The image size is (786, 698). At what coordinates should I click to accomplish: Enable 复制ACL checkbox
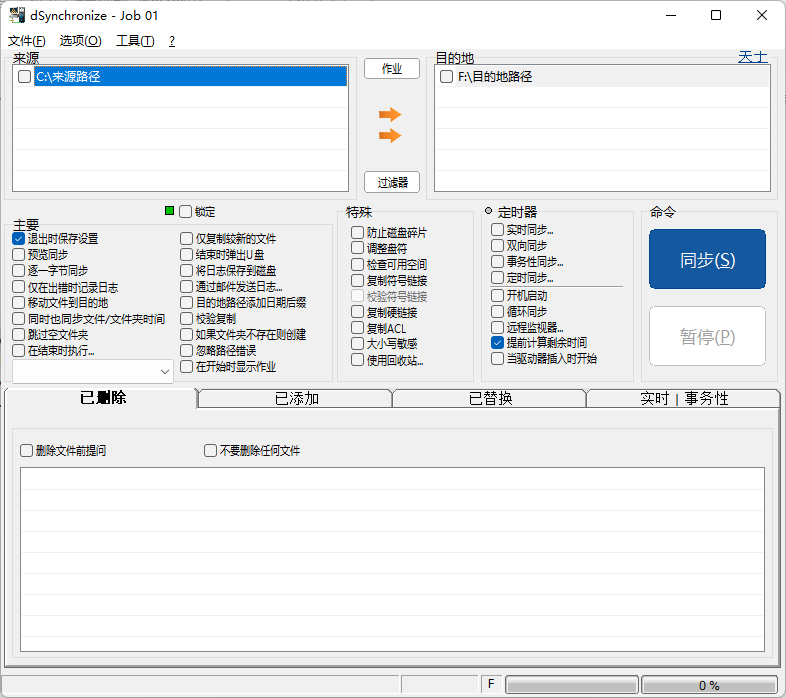357,328
